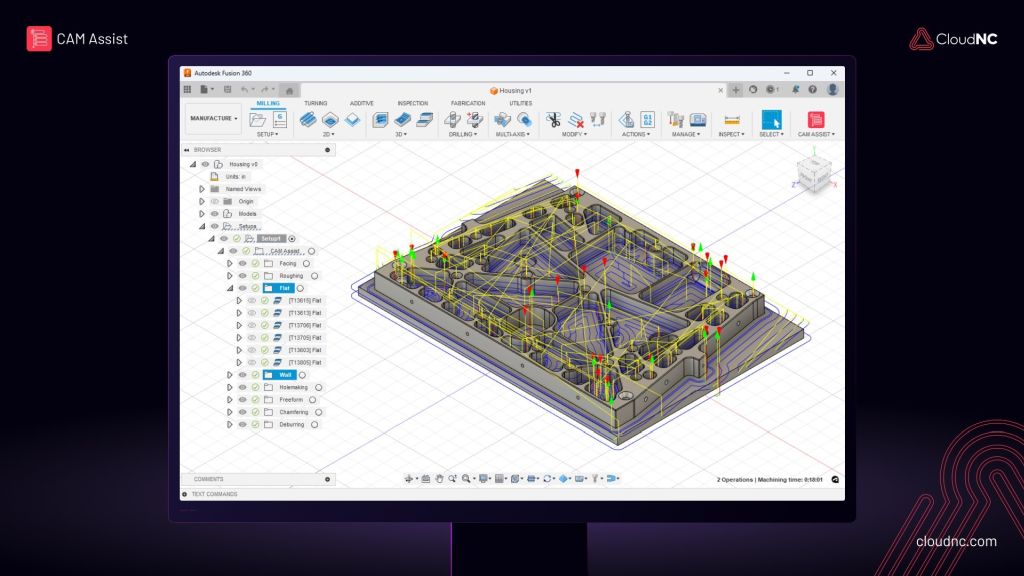Image resolution: width=1024 pixels, height=576 pixels.
Task: Open the MANUFACTURE workspace dropdown
Action: 214,119
